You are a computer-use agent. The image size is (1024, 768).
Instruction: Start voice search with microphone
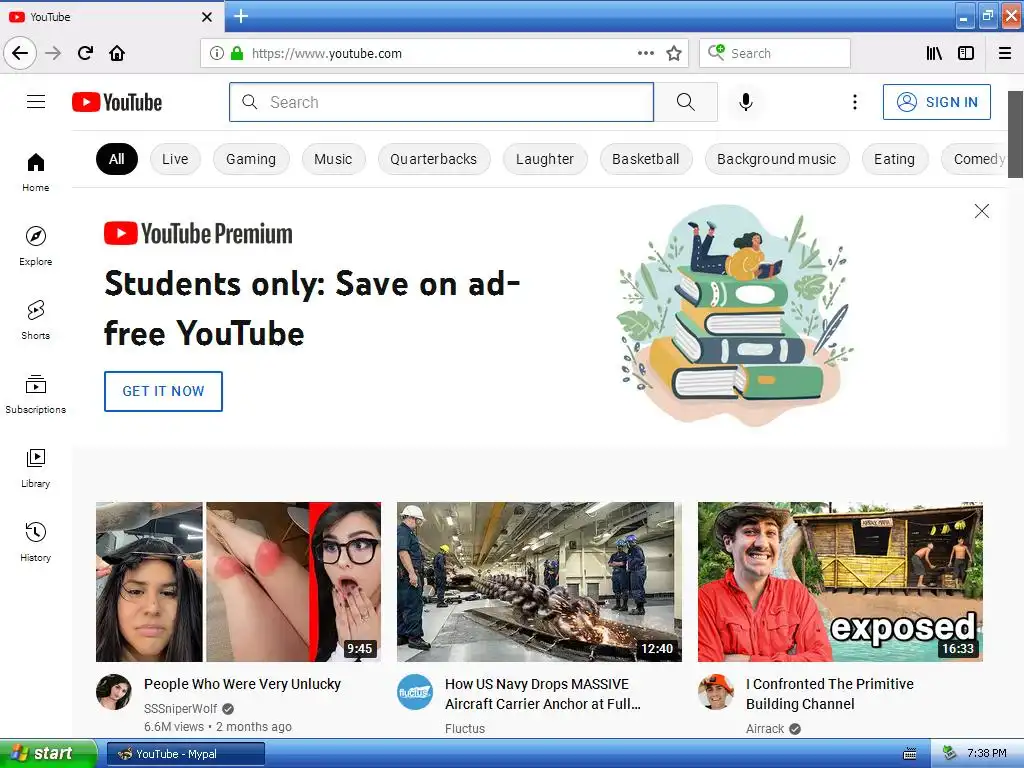[x=746, y=102]
